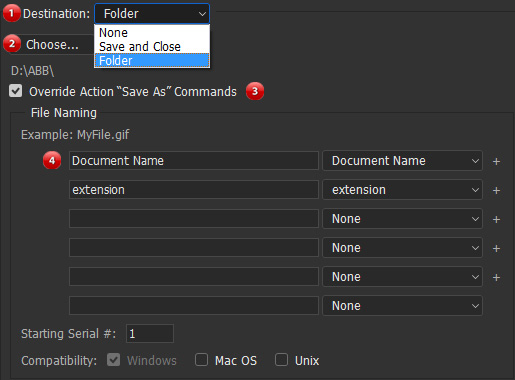Open the fourth-row None naming dropdown
515x380 pixels.
(x=402, y=248)
